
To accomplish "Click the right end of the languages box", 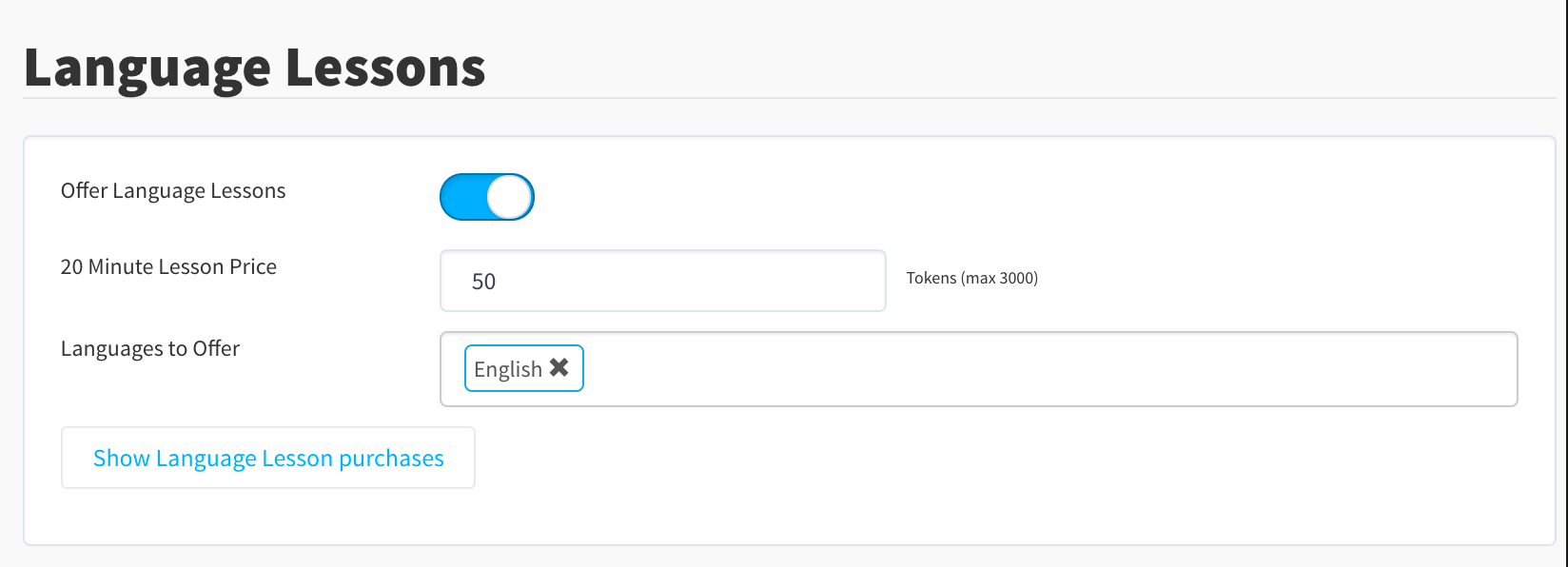I will pyautogui.click(x=1484, y=369).
